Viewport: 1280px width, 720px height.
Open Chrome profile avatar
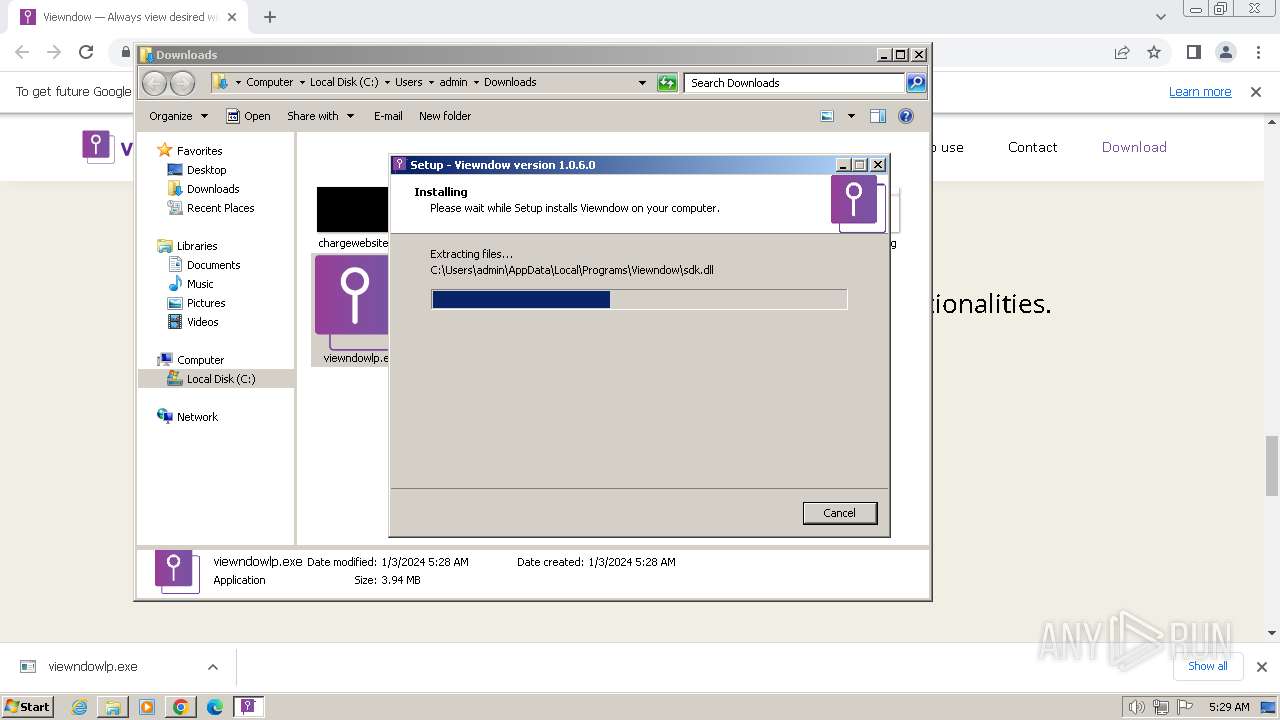1225,52
